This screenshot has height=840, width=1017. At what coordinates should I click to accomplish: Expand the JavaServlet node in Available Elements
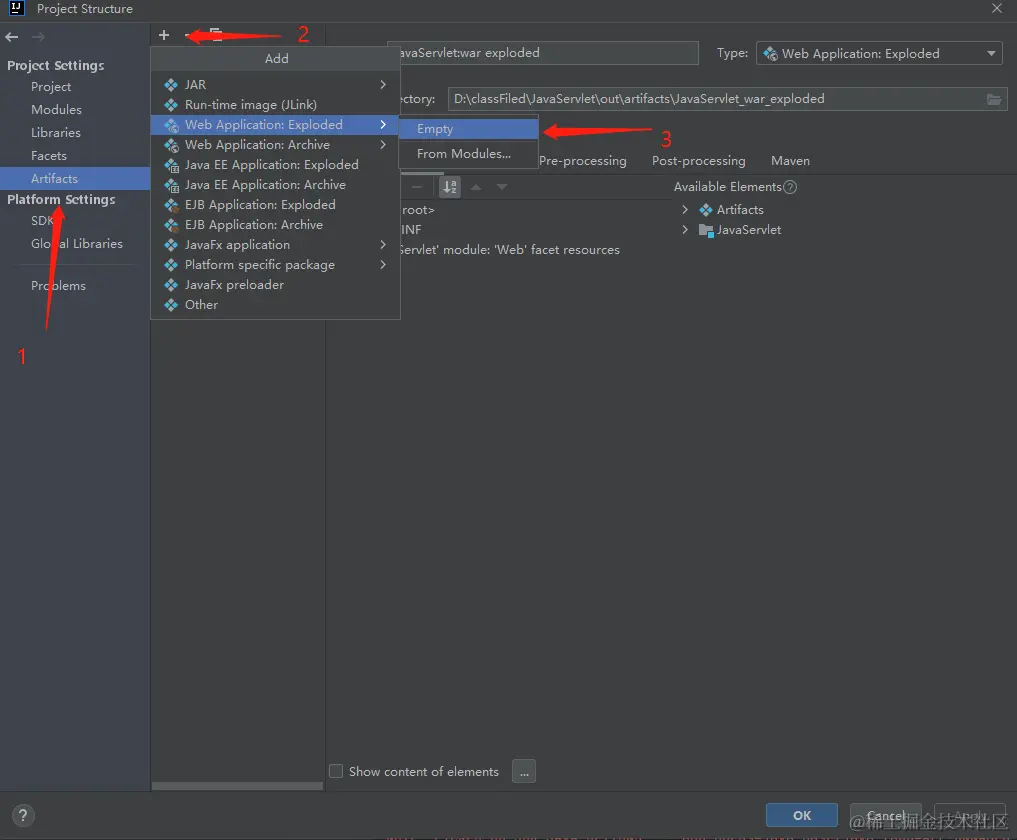pos(685,230)
